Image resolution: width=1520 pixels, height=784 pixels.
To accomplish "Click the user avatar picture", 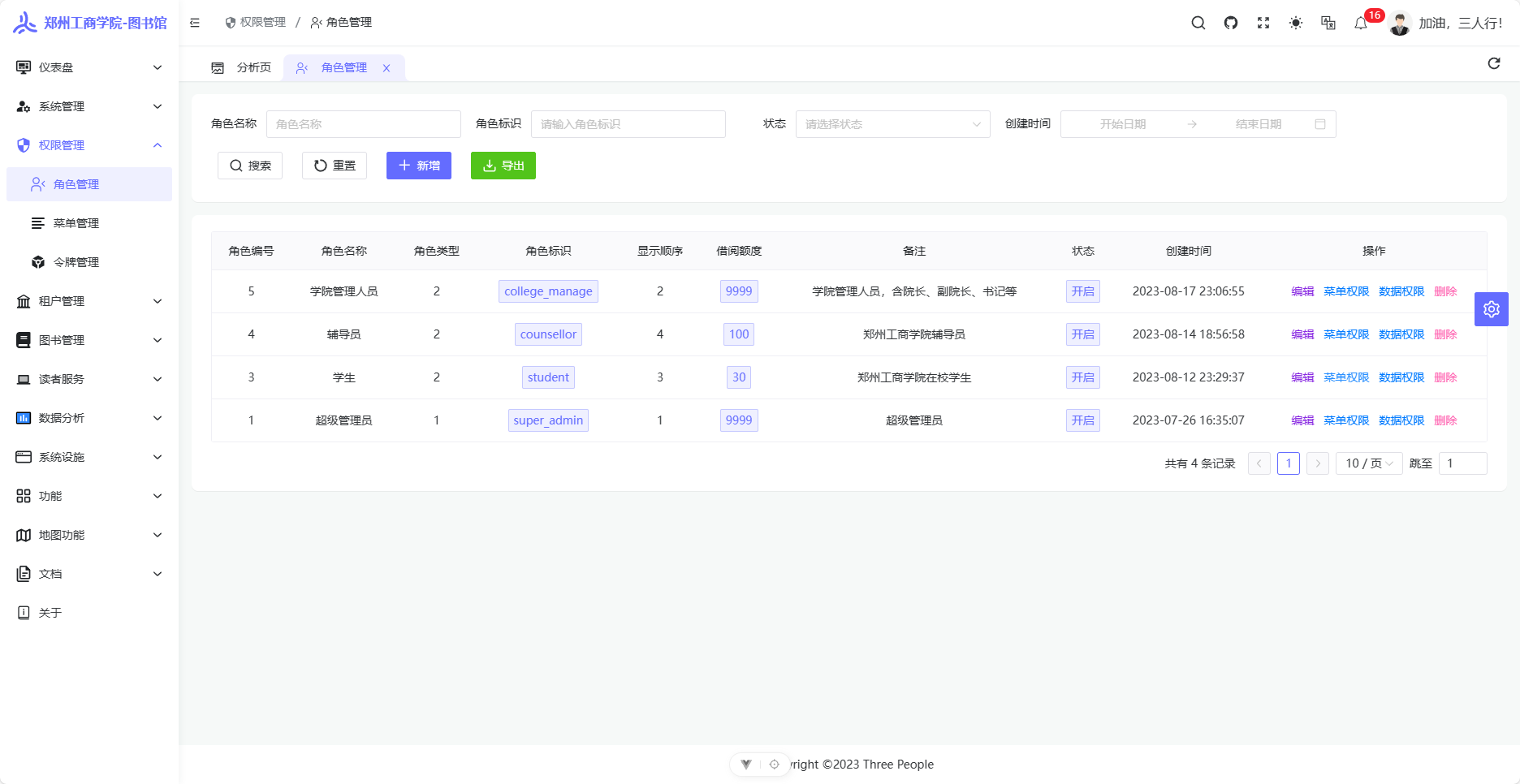I will tap(1400, 23).
